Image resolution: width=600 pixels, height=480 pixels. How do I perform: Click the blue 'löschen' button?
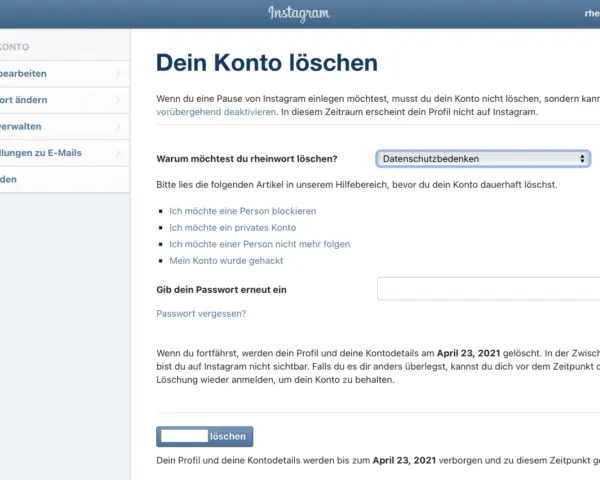pyautogui.click(x=204, y=436)
